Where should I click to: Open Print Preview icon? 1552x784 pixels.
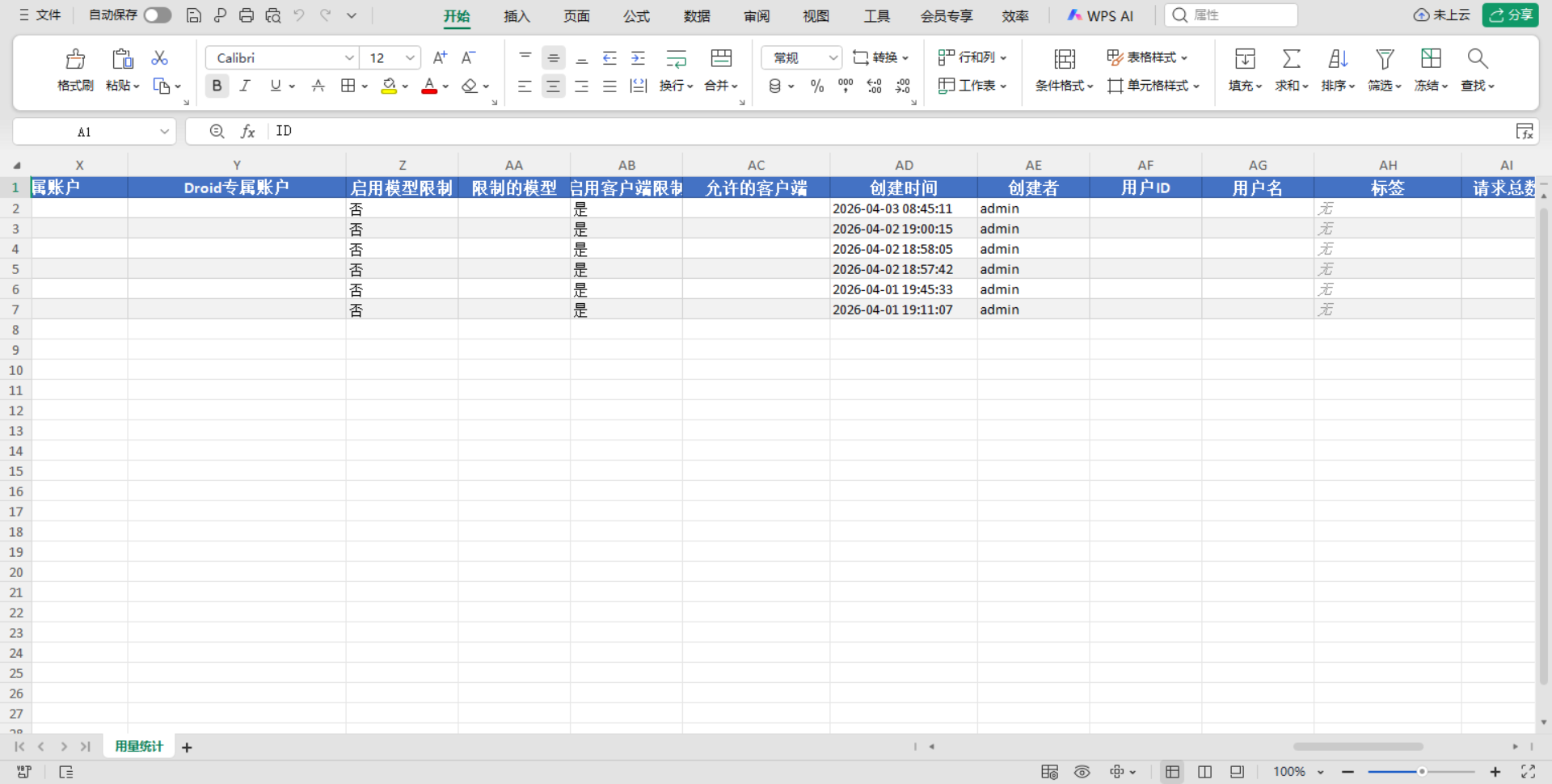coord(273,15)
